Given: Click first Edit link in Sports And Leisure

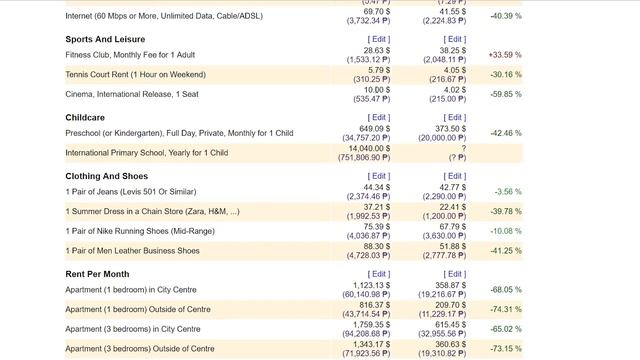Looking at the screenshot, I should coord(379,39).
